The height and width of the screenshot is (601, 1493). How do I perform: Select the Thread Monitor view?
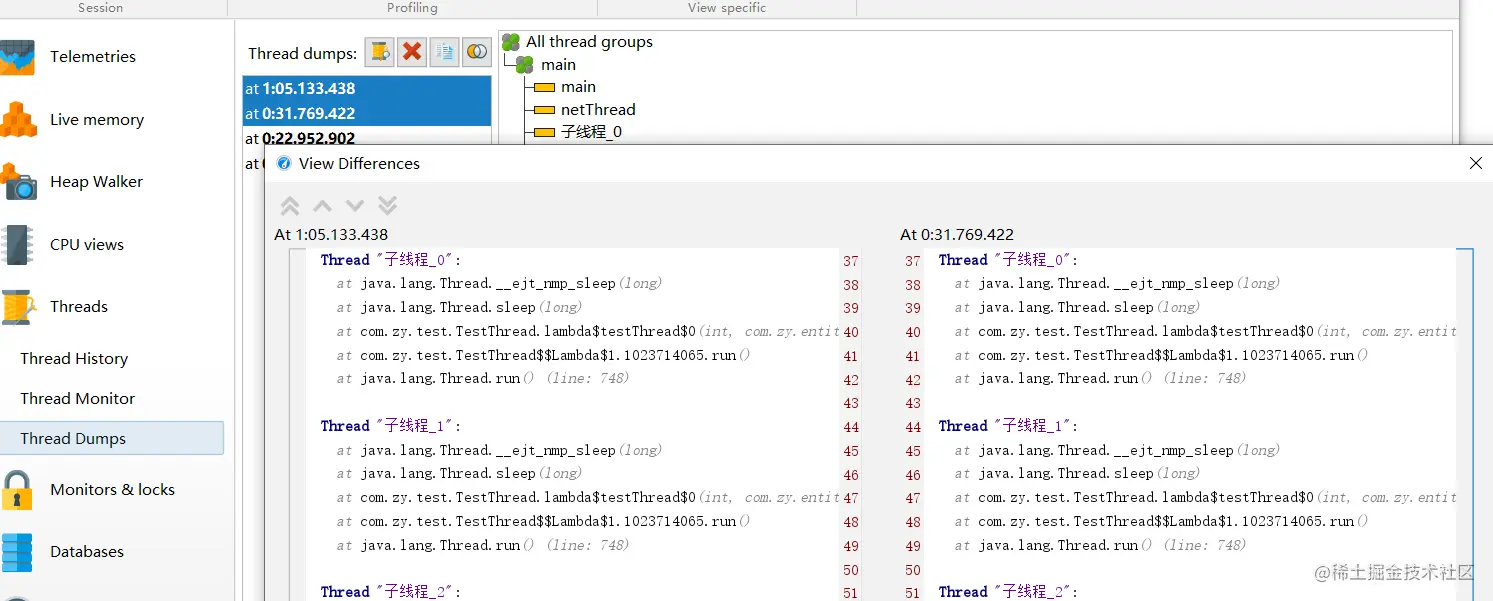(77, 399)
